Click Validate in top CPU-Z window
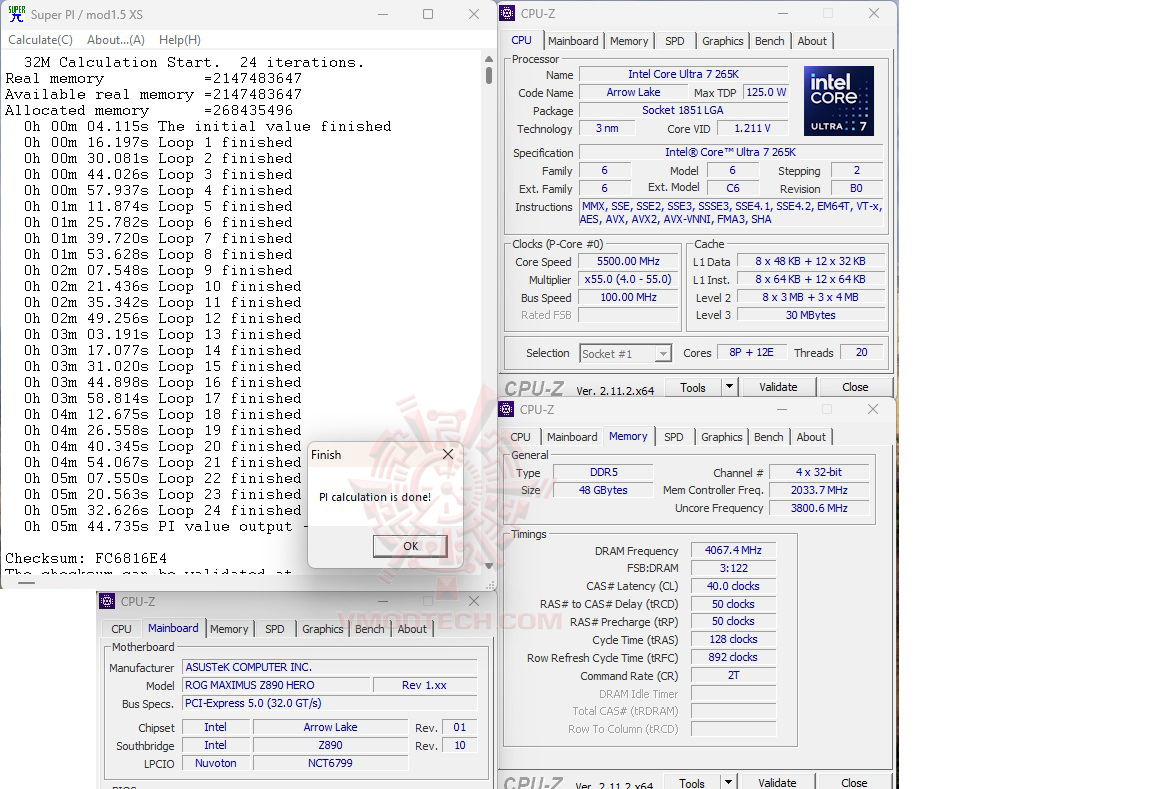Viewport: 1152px width, 789px height. 778,387
